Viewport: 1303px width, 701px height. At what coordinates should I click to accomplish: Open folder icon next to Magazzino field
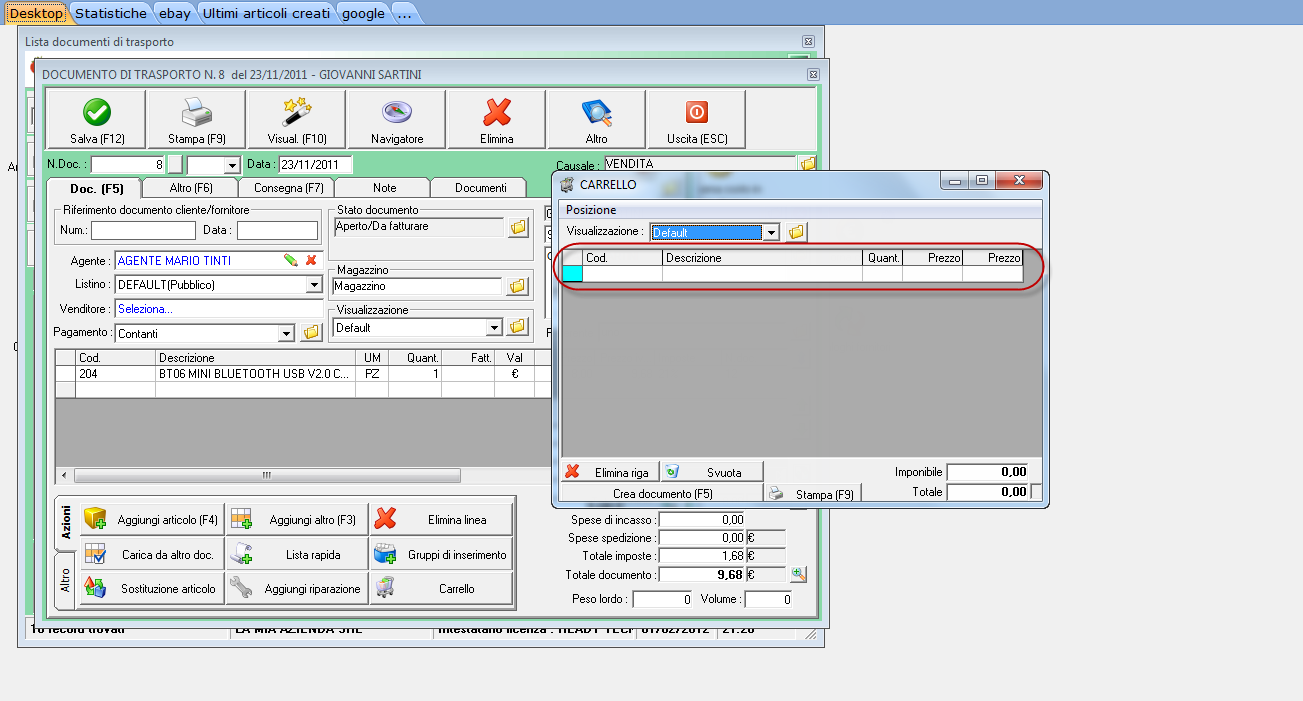[x=517, y=287]
